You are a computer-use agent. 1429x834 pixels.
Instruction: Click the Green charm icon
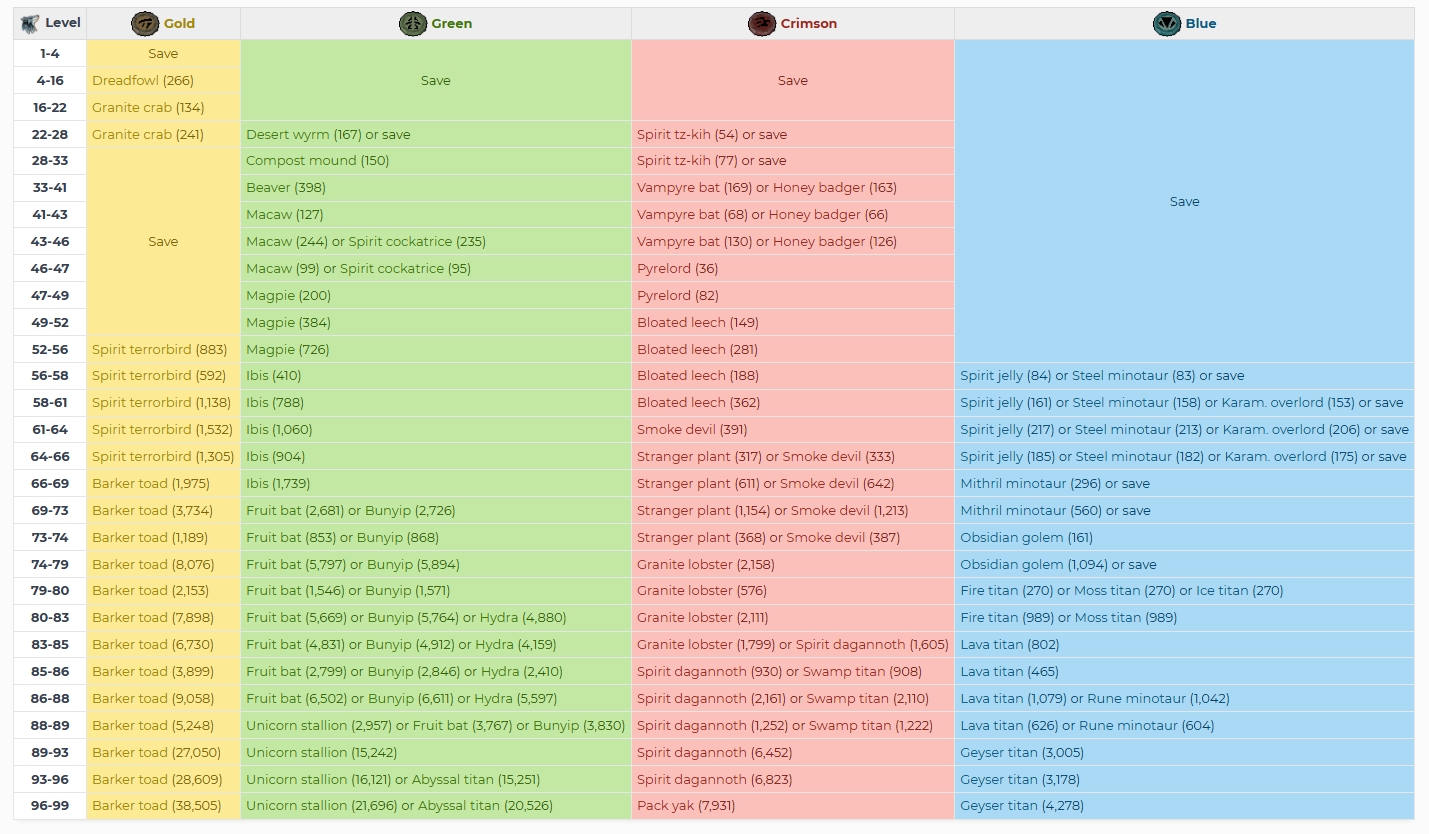(413, 23)
